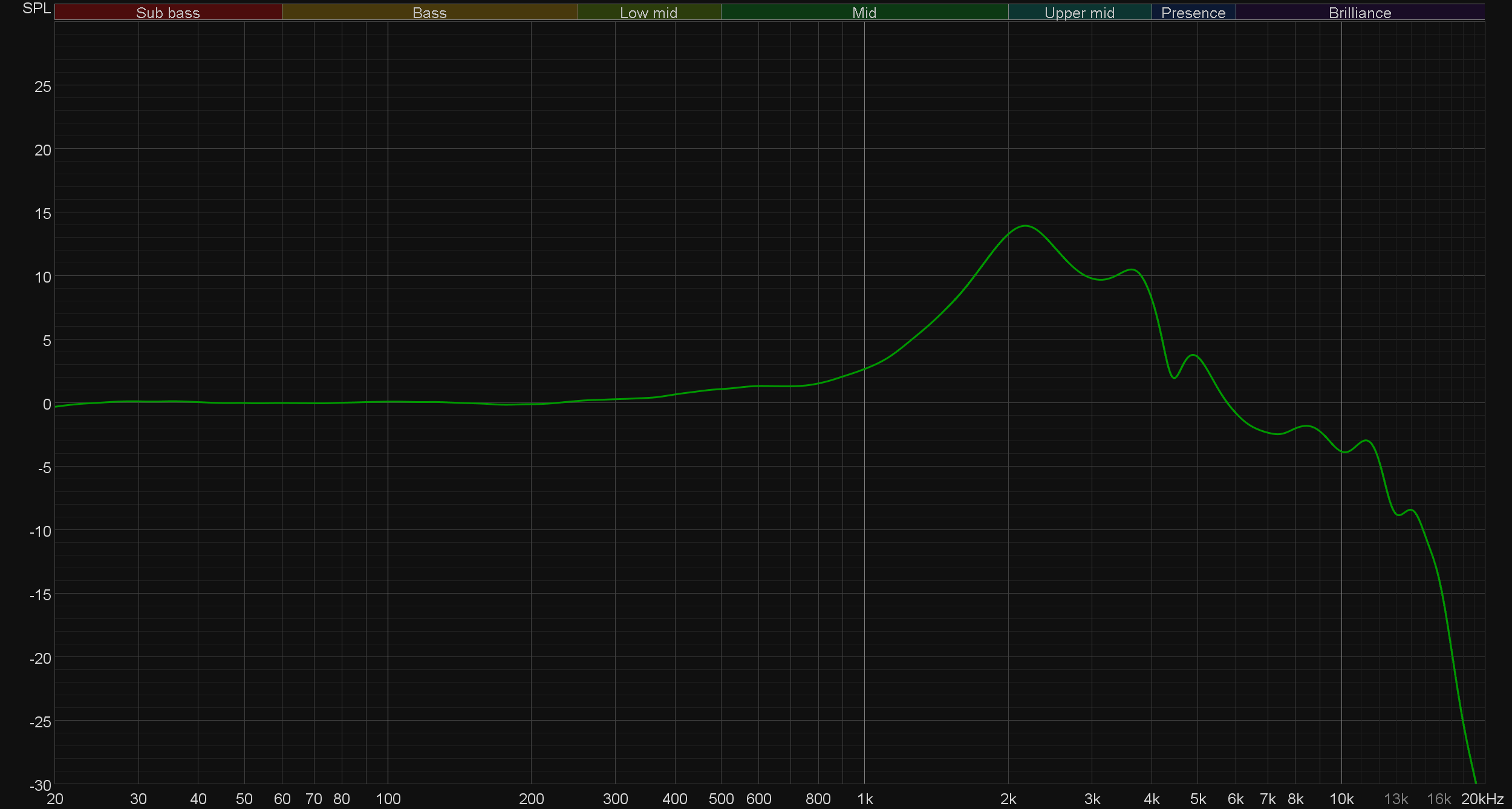This screenshot has width=1512, height=809.
Task: Click the 10k frequency axis label
Action: 1341,799
